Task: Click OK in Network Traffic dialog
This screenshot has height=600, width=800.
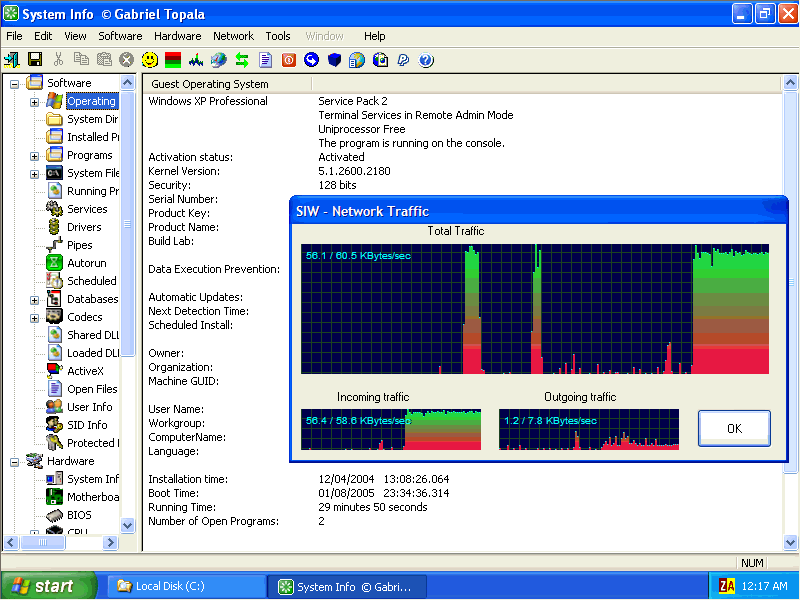Action: [734, 429]
